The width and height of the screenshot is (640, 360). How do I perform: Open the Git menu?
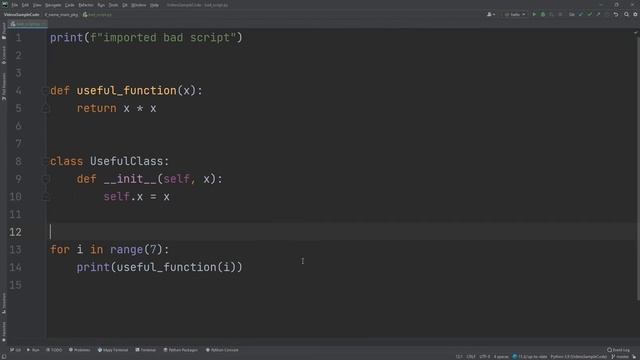[x=125, y=5]
